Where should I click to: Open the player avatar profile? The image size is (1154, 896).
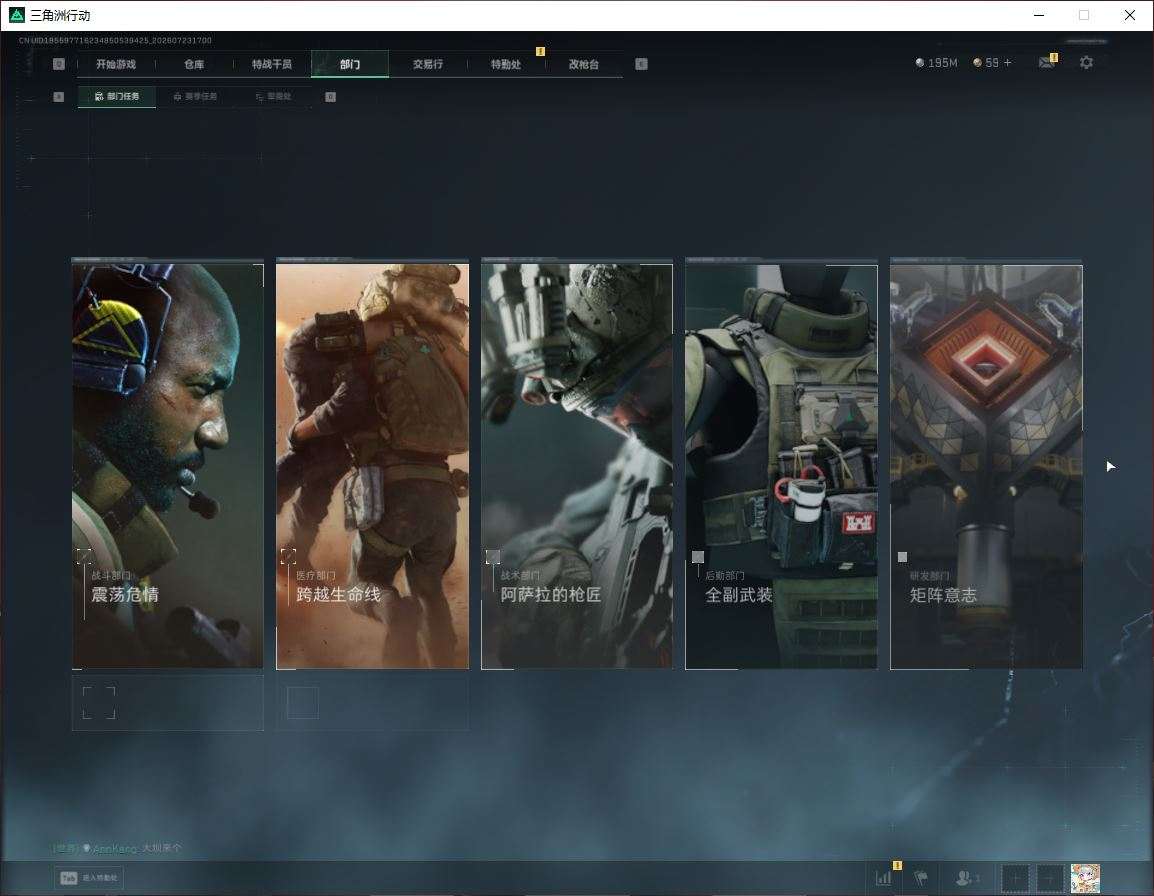pyautogui.click(x=1085, y=878)
